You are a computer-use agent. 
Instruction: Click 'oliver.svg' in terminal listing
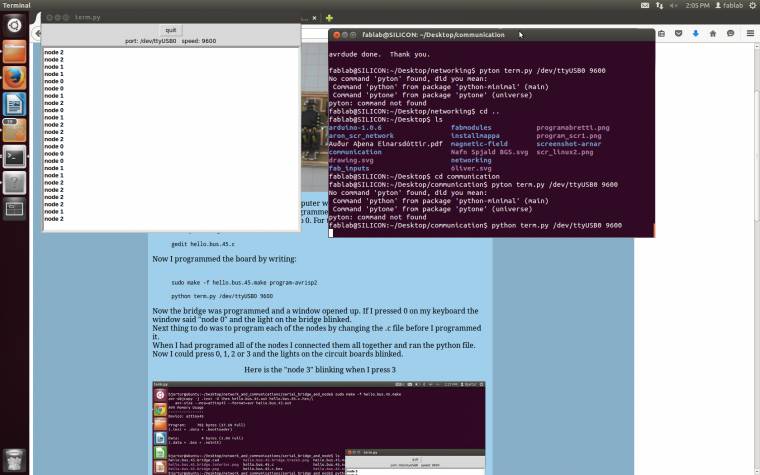click(471, 168)
